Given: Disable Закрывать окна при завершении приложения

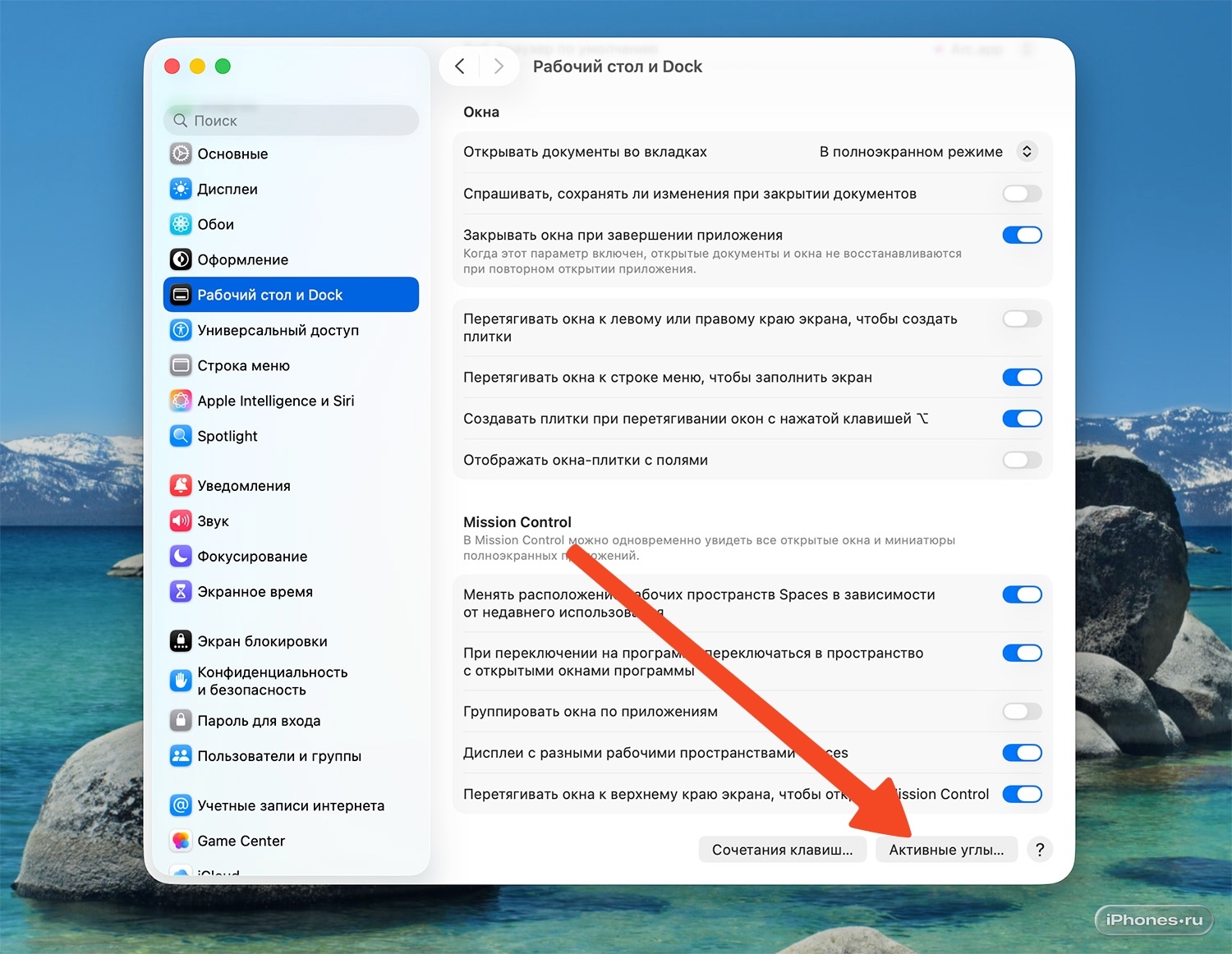Looking at the screenshot, I should 1022,235.
